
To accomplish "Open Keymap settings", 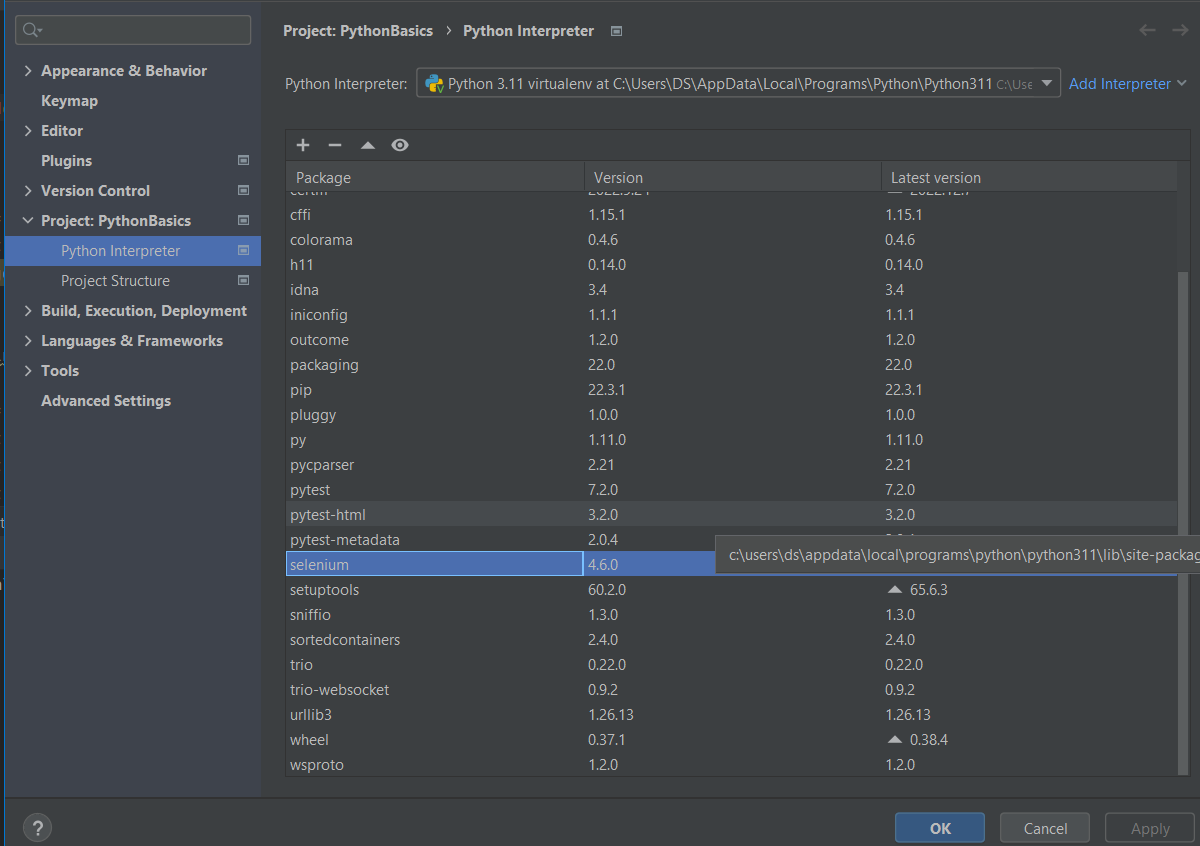I will (69, 101).
